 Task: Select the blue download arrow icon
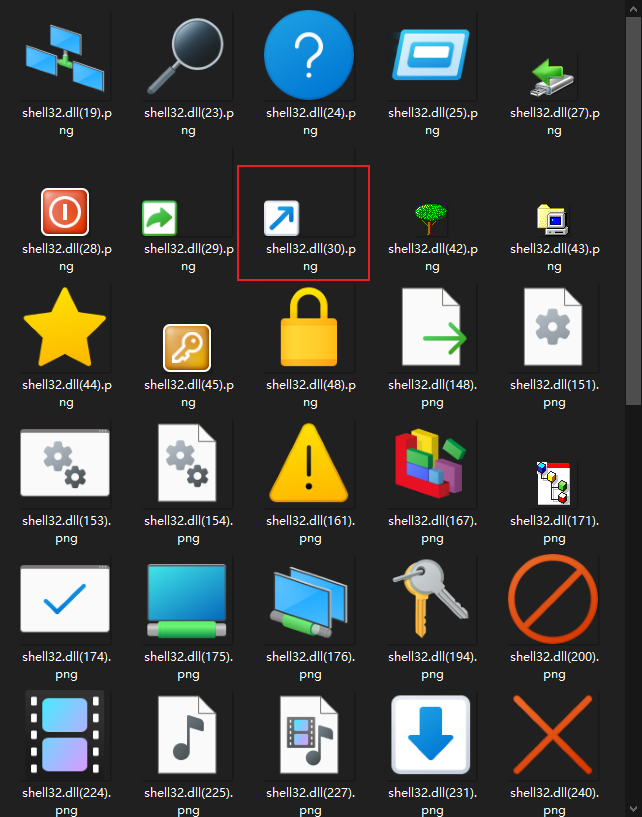[430, 735]
